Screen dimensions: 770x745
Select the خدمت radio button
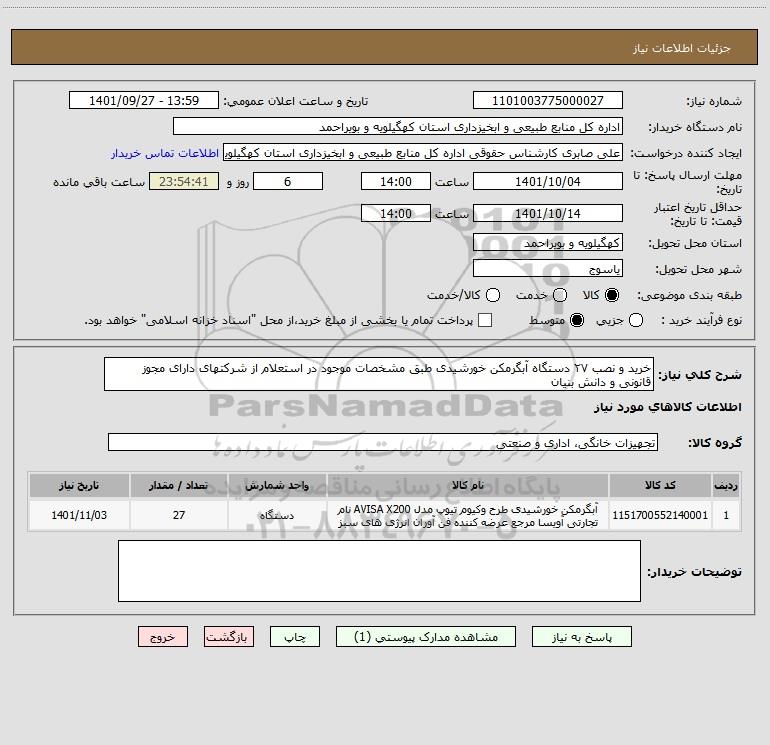(x=560, y=295)
